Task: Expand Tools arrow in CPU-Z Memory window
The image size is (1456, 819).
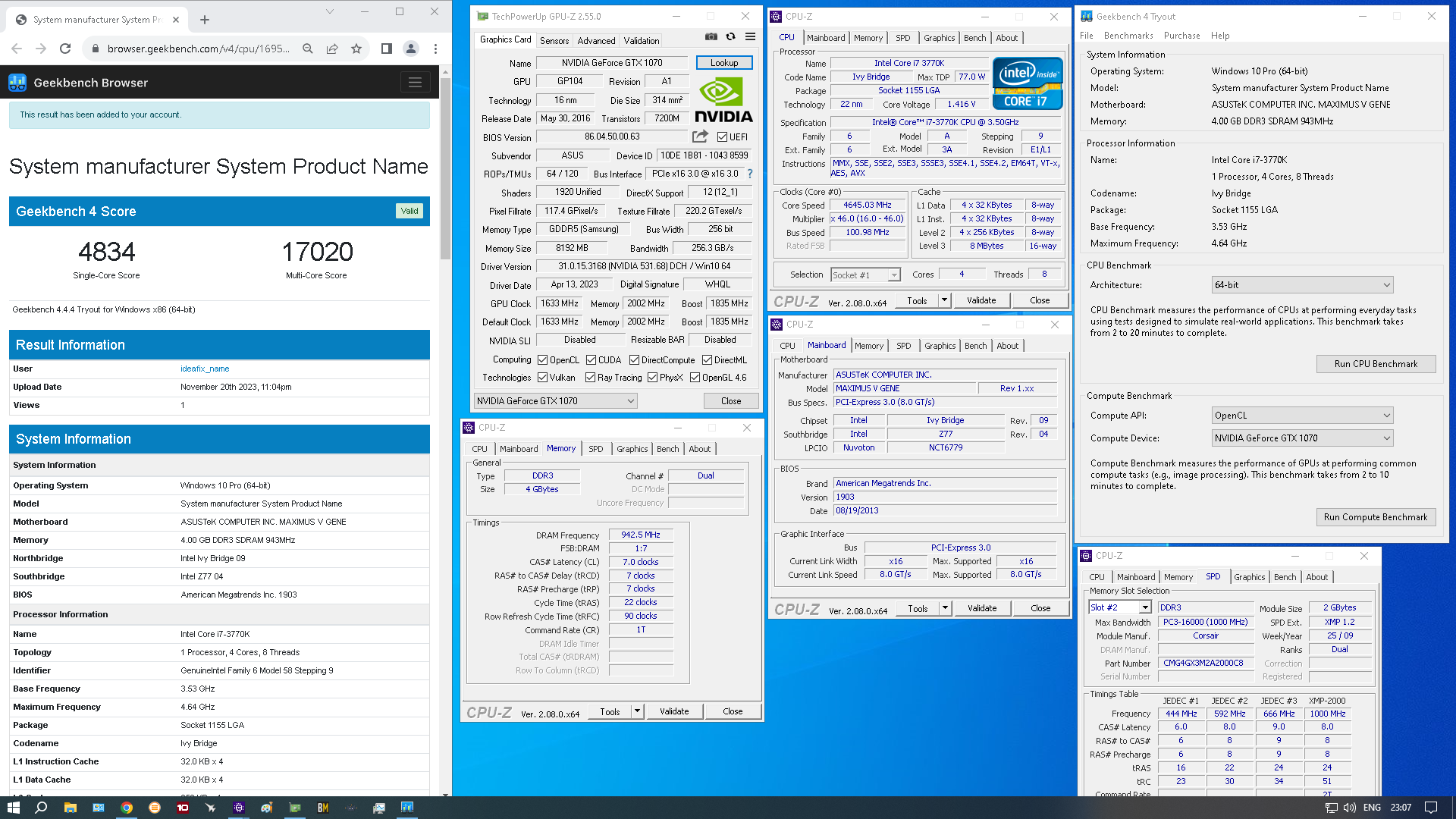Action: pyautogui.click(x=637, y=711)
